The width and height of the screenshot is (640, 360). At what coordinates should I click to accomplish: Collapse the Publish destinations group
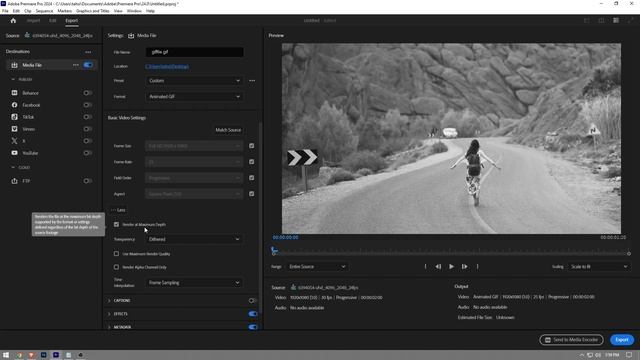(x=13, y=79)
